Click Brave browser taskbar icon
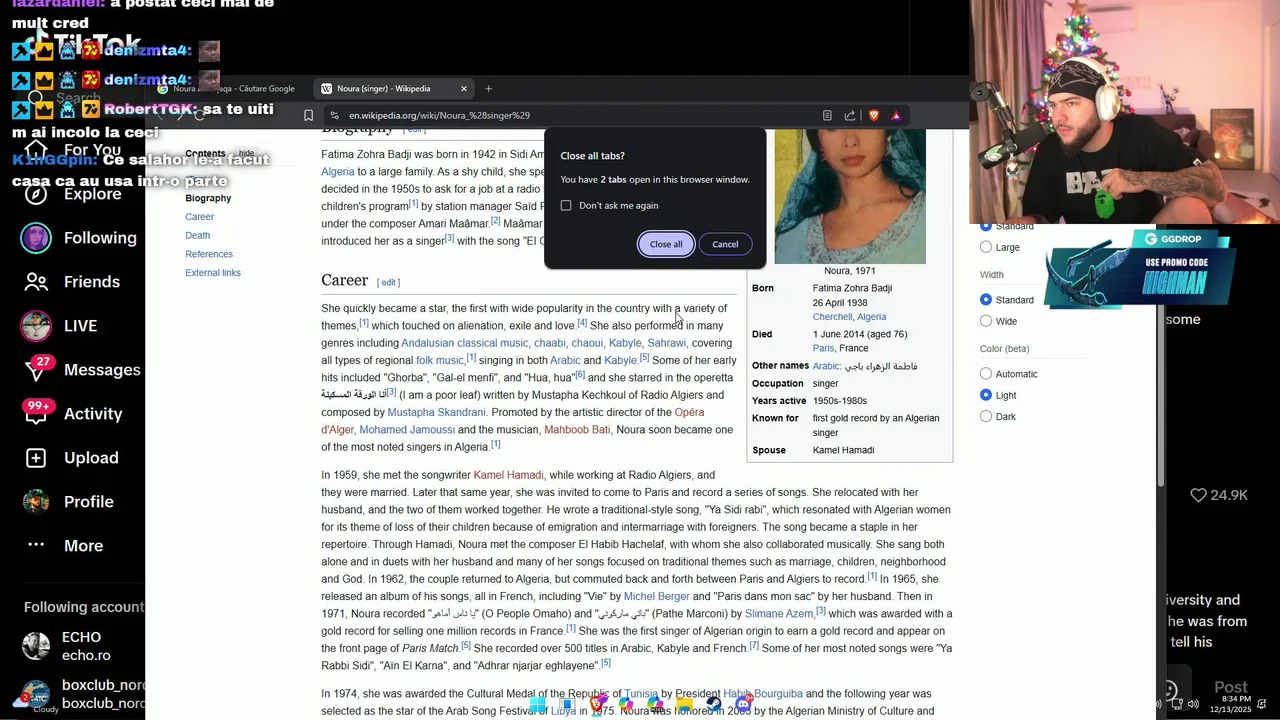Screen dimensions: 1280x720 597,705
